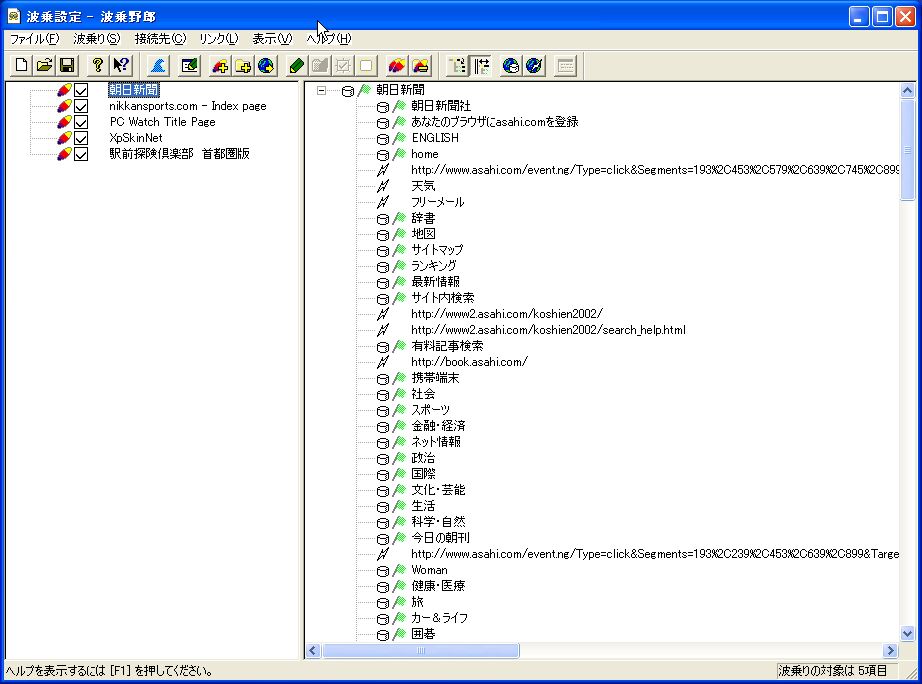
Task: Click the vertical scrollbar thumb
Action: pyautogui.click(x=907, y=149)
